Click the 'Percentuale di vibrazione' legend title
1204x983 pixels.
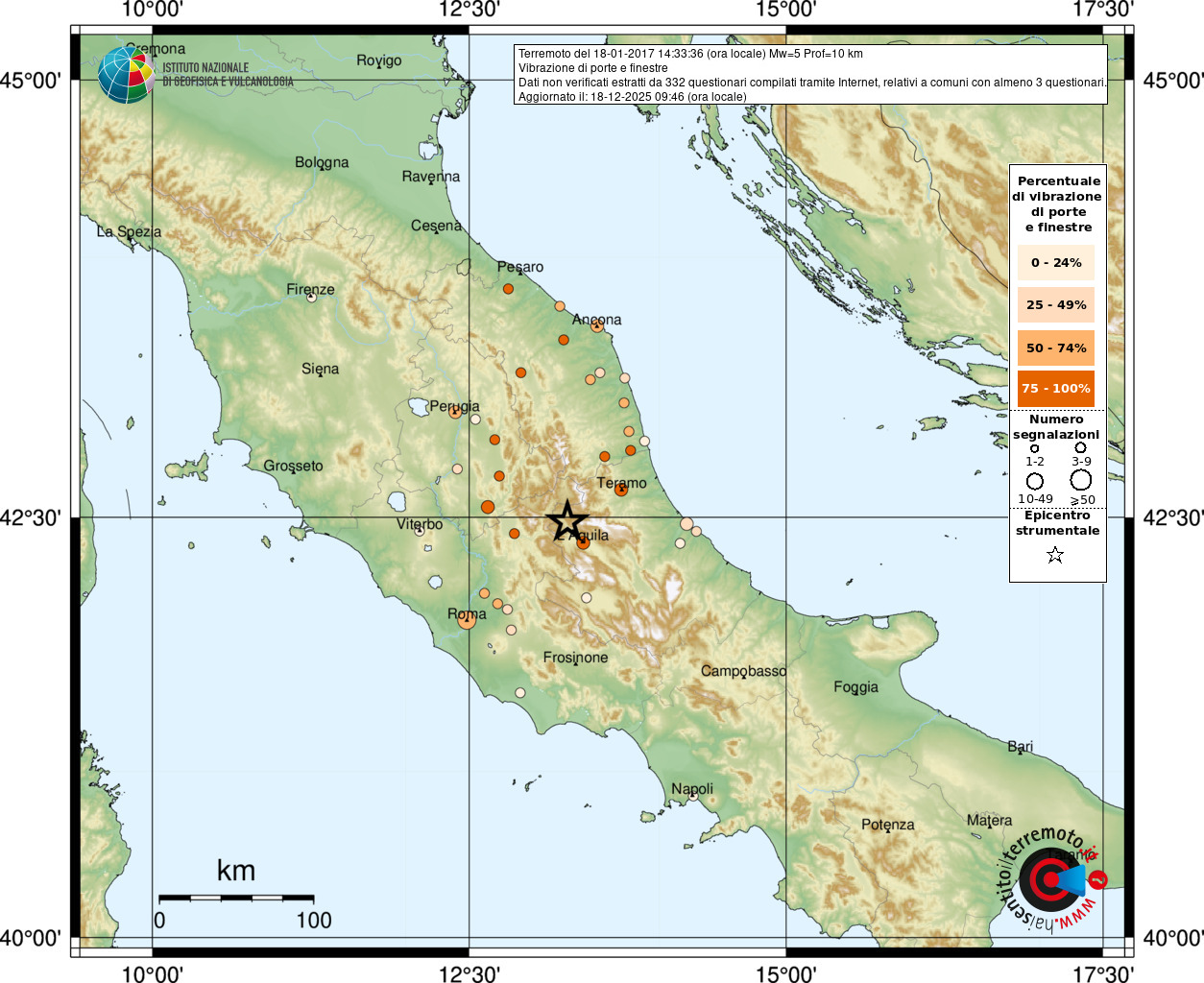tap(1057, 204)
